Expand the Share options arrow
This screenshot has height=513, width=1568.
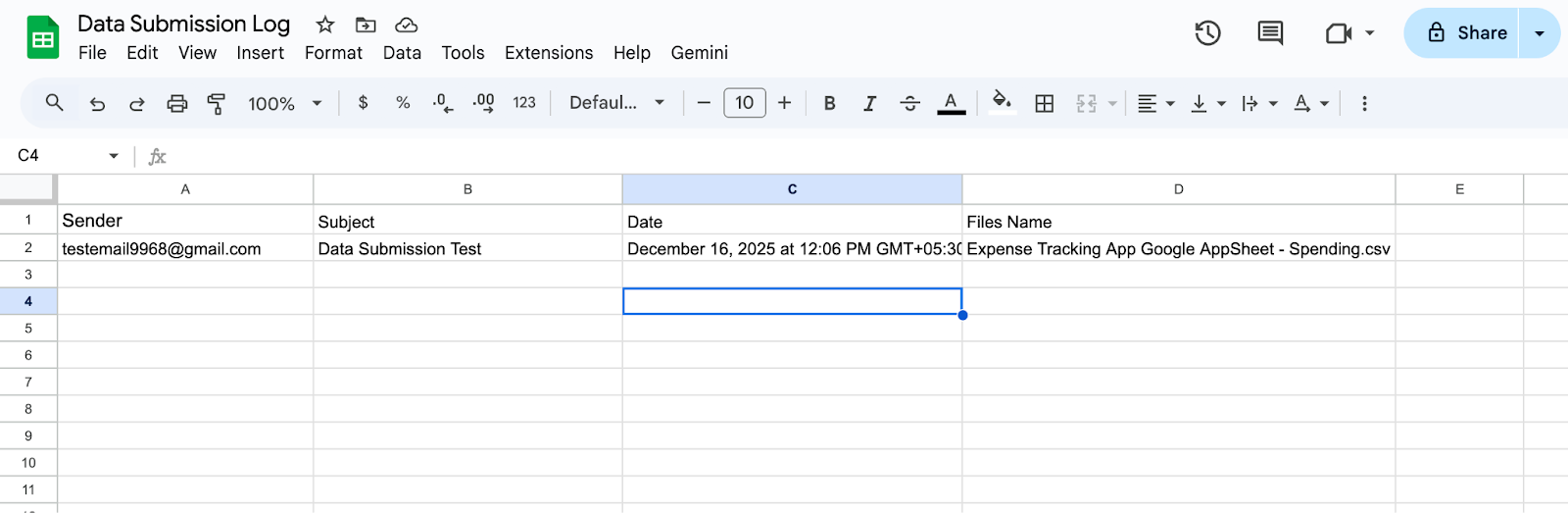point(1540,33)
